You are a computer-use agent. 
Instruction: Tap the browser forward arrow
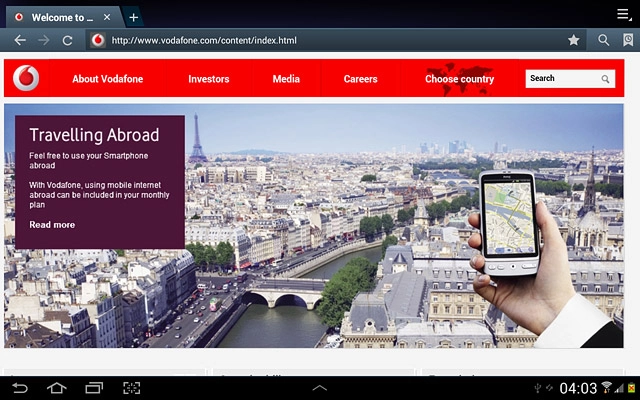pos(43,40)
